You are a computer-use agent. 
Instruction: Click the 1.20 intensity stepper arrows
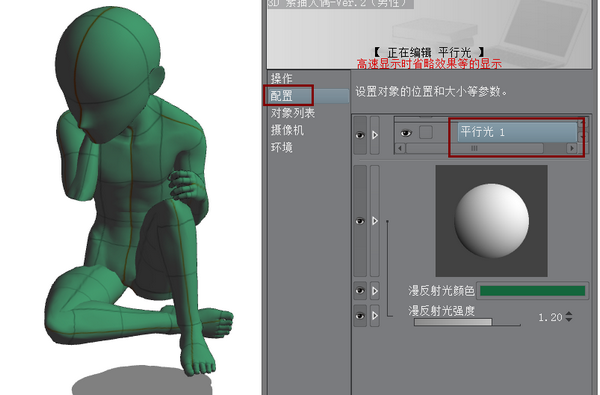click(x=569, y=317)
